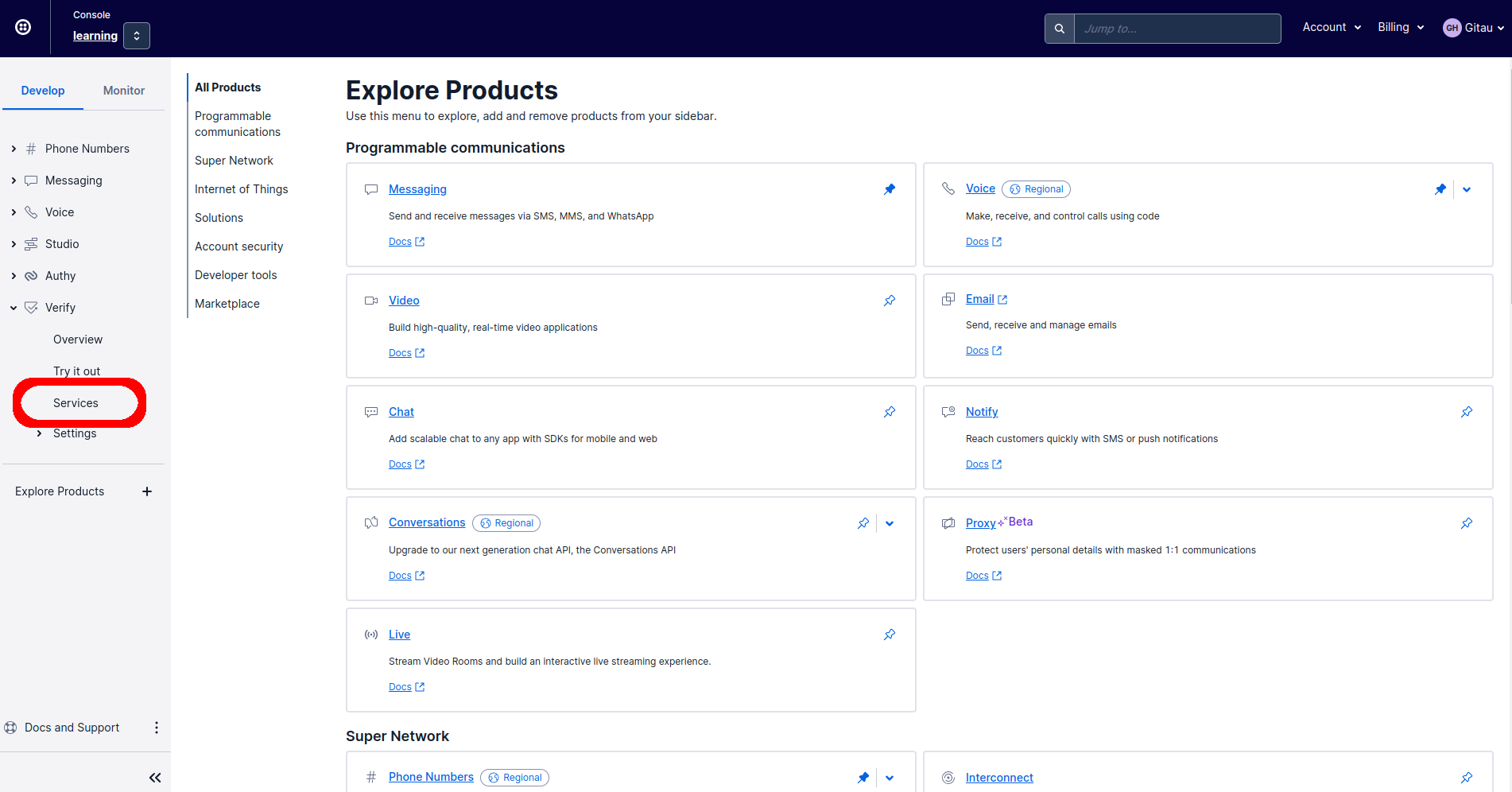Unpin Phone Numbers product card
The image size is (1512, 792).
point(863,778)
